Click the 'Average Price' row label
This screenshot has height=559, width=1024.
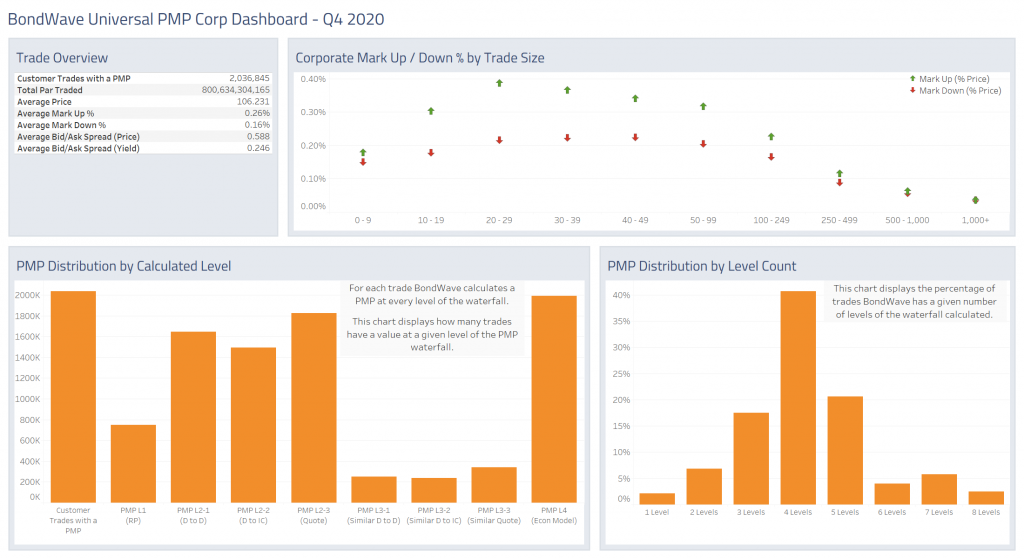(44, 102)
